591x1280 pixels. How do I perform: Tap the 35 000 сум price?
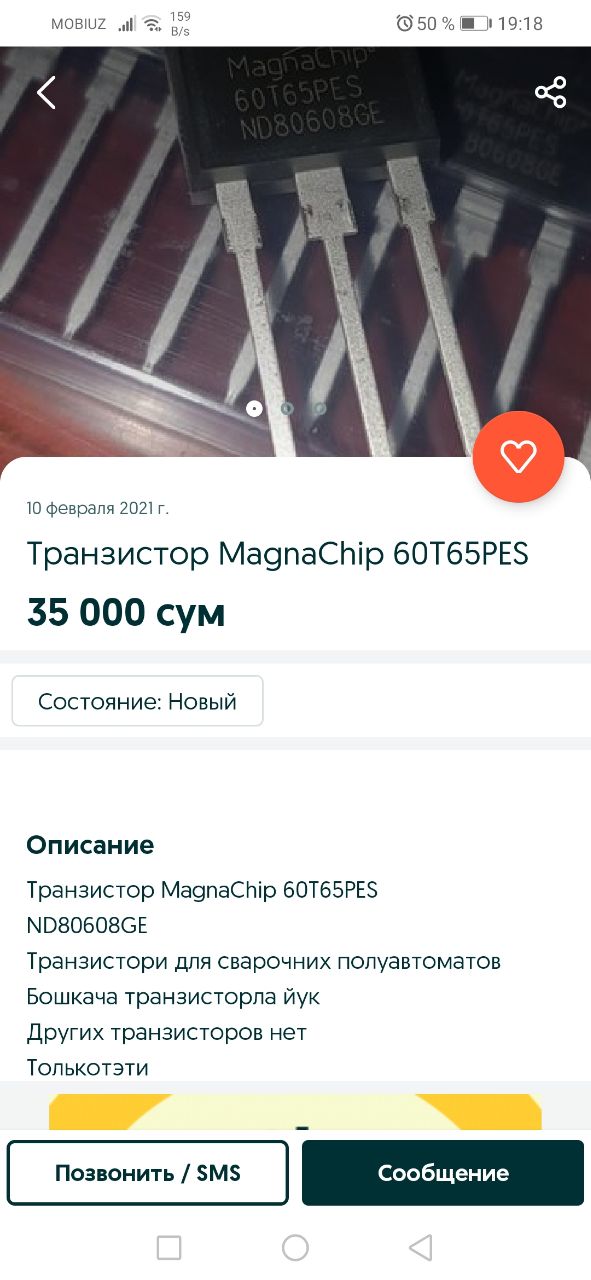coord(126,612)
